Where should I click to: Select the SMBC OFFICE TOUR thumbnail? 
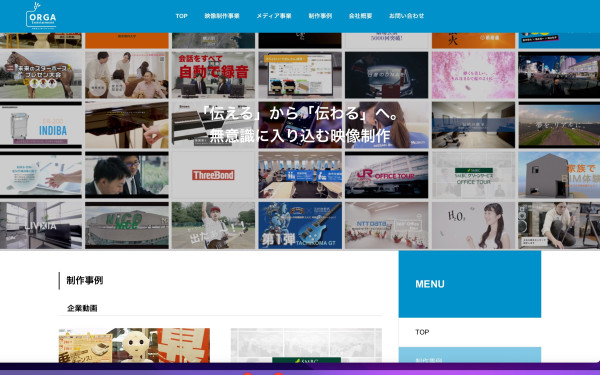point(473,175)
